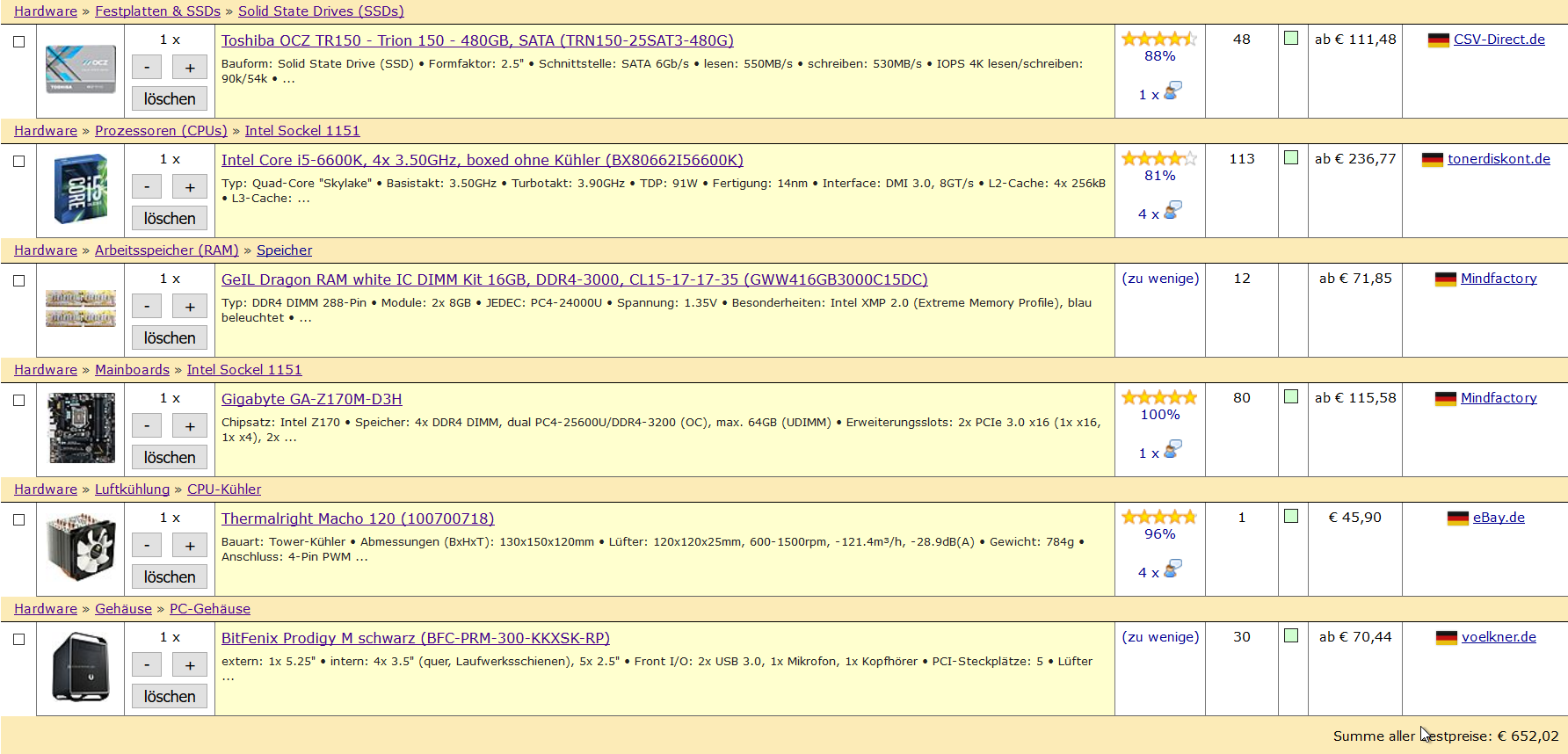
Task: Click star rating of Intel Core i5-6600K
Action: click(1159, 158)
